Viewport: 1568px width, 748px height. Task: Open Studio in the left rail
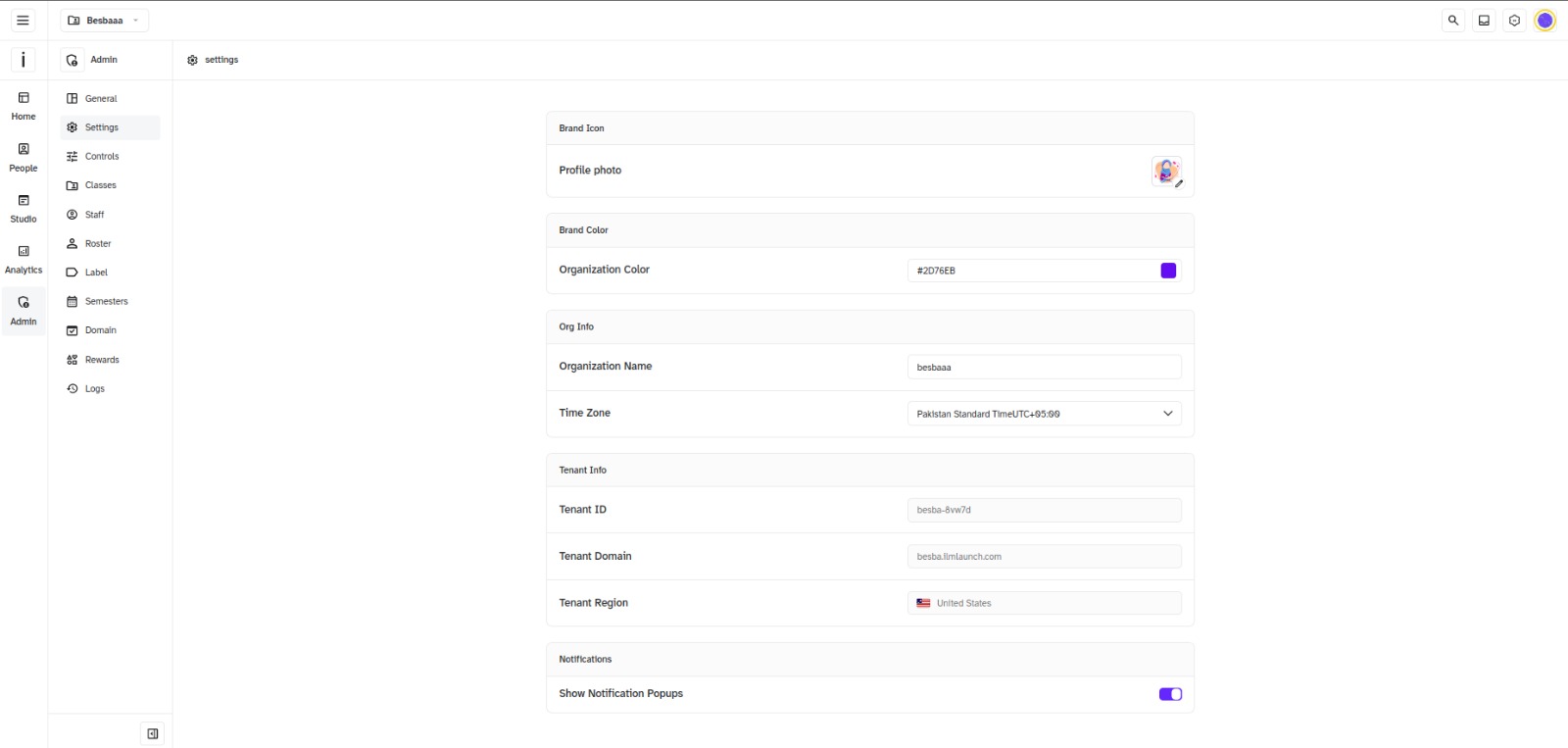click(x=24, y=209)
